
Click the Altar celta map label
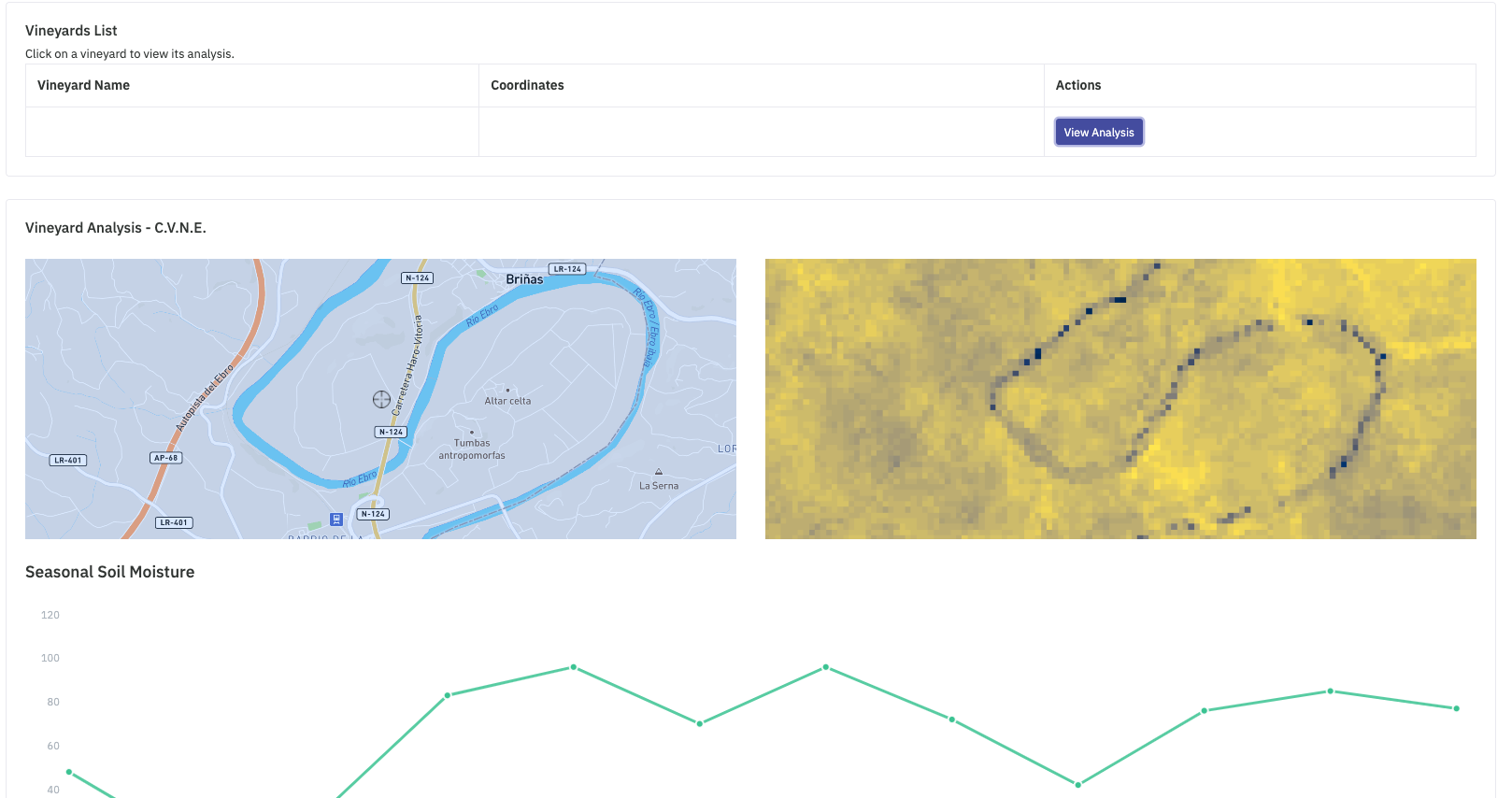coord(507,401)
